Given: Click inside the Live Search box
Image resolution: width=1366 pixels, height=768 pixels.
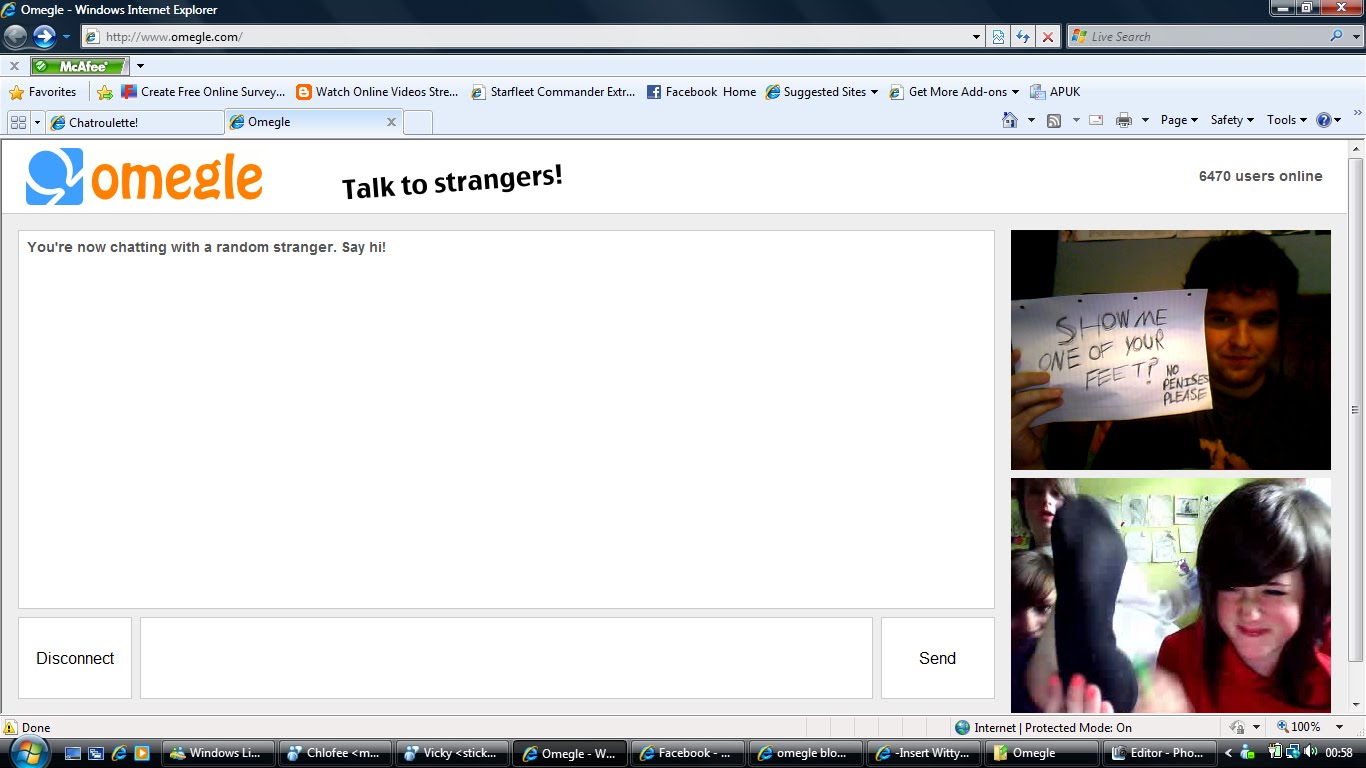Looking at the screenshot, I should pyautogui.click(x=1197, y=37).
